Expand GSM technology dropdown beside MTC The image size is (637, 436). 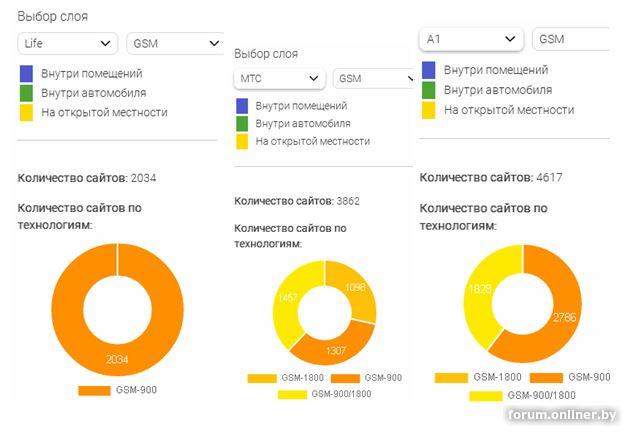[373, 78]
